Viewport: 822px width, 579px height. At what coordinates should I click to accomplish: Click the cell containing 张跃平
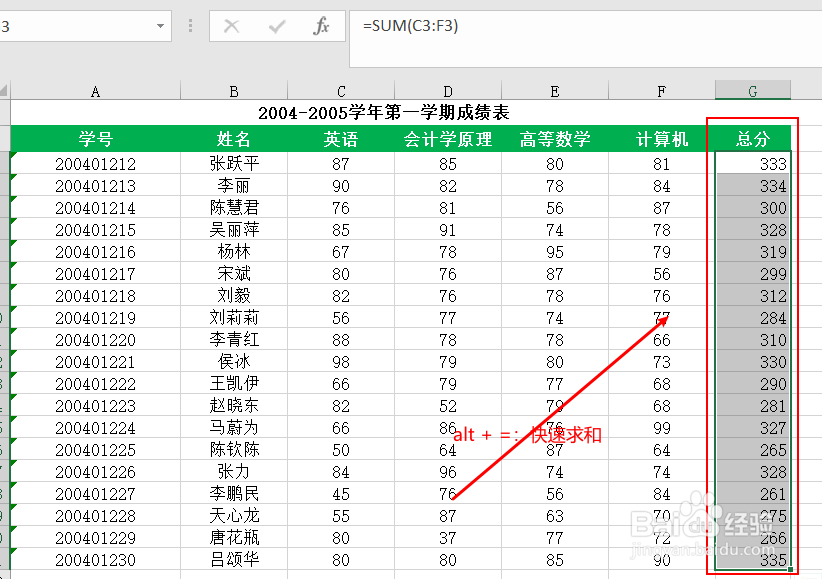pos(233,163)
